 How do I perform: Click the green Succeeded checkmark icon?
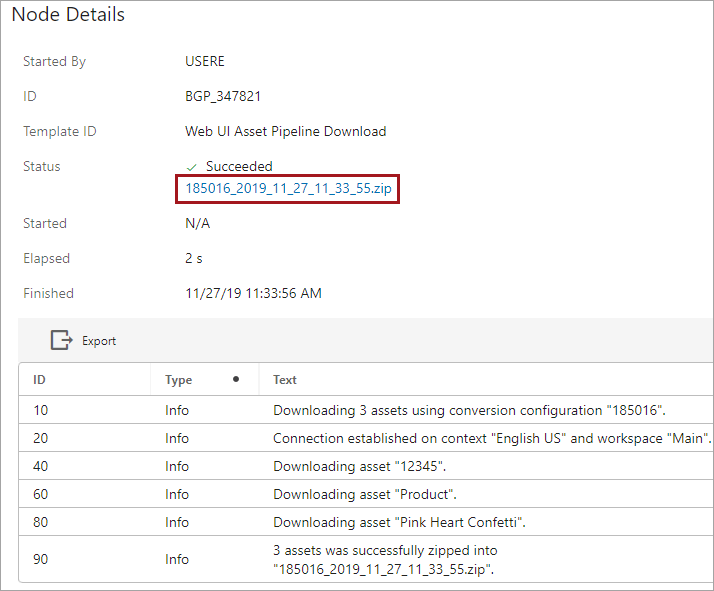point(192,167)
